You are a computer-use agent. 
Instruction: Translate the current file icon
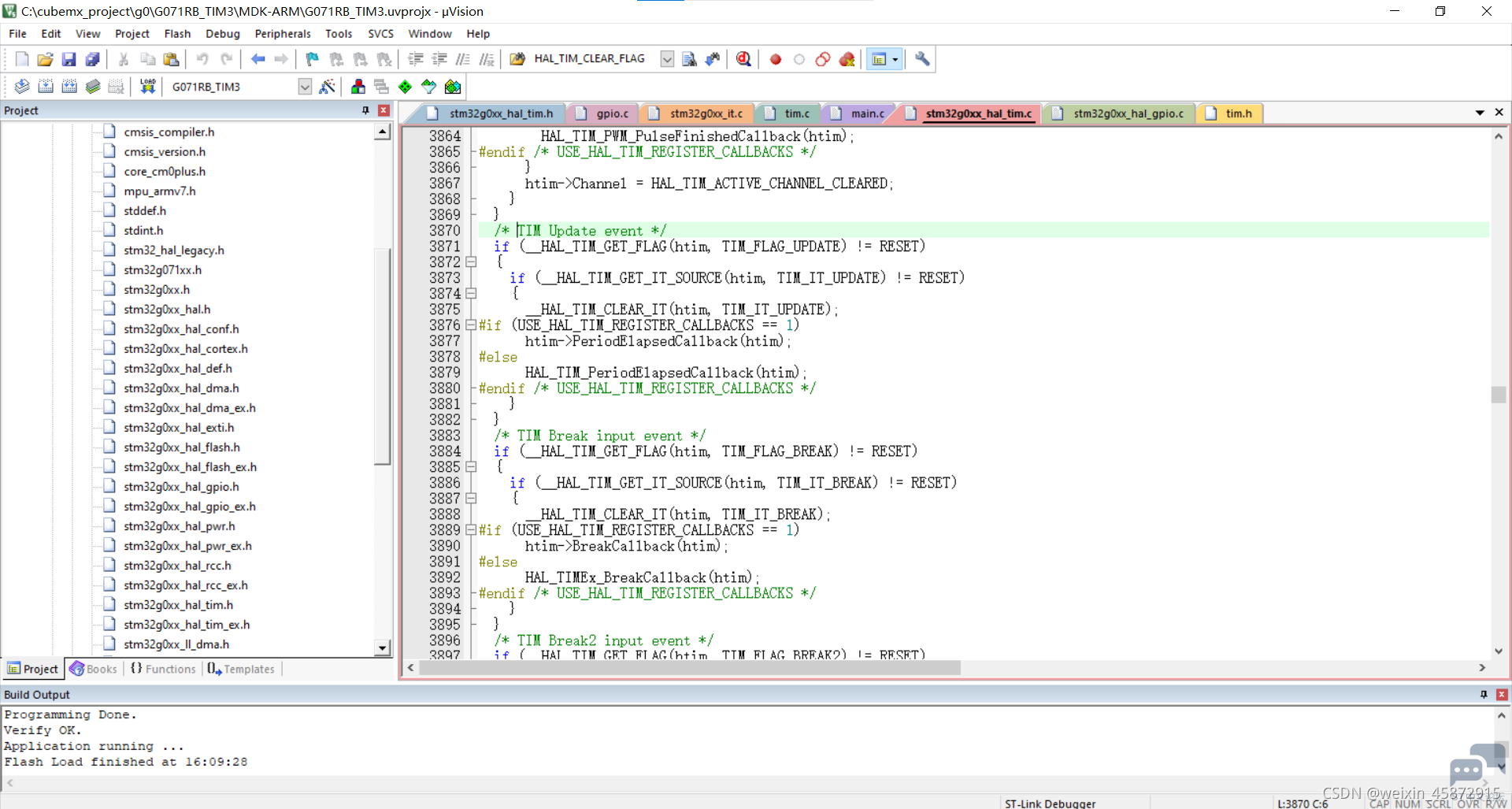point(22,87)
